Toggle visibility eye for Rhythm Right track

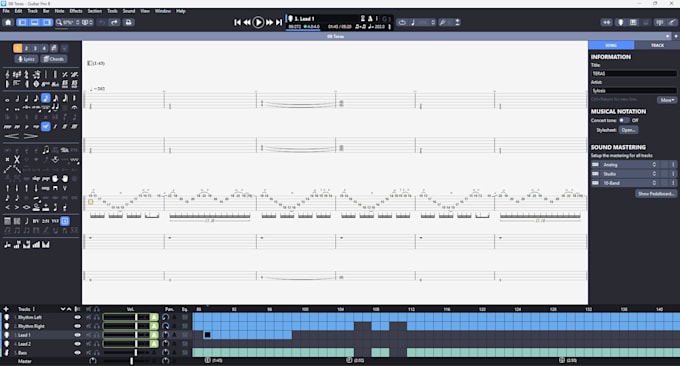(x=78, y=326)
